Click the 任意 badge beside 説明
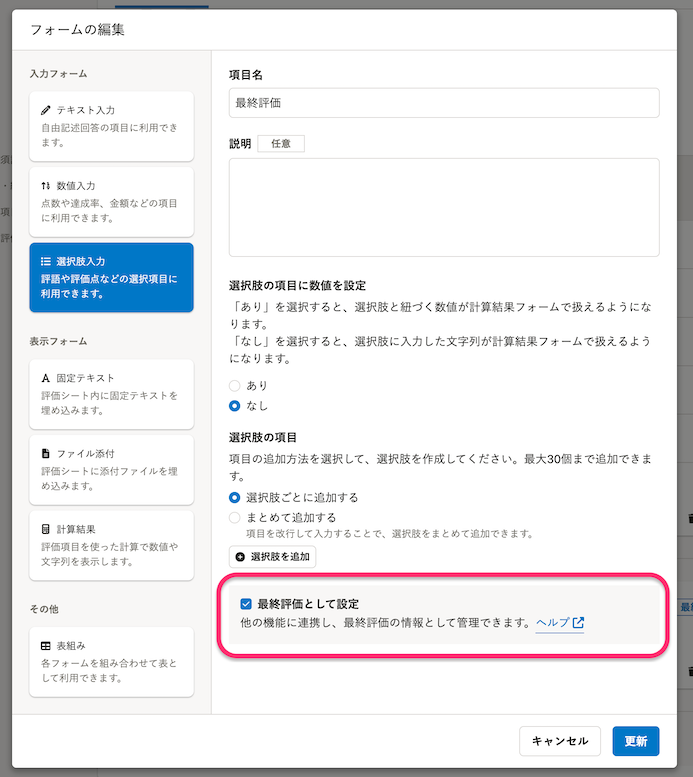693x777 pixels. 281,144
